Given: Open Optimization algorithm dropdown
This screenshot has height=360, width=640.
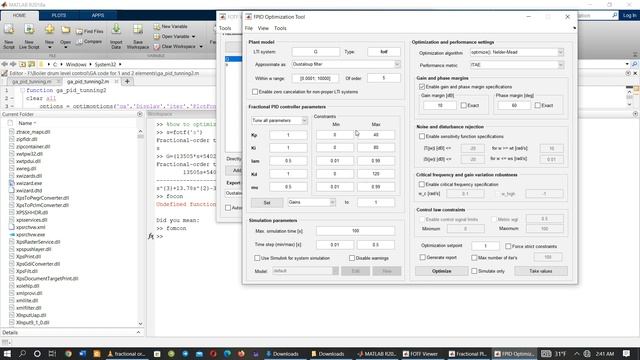Looking at the screenshot, I should click(560, 52).
